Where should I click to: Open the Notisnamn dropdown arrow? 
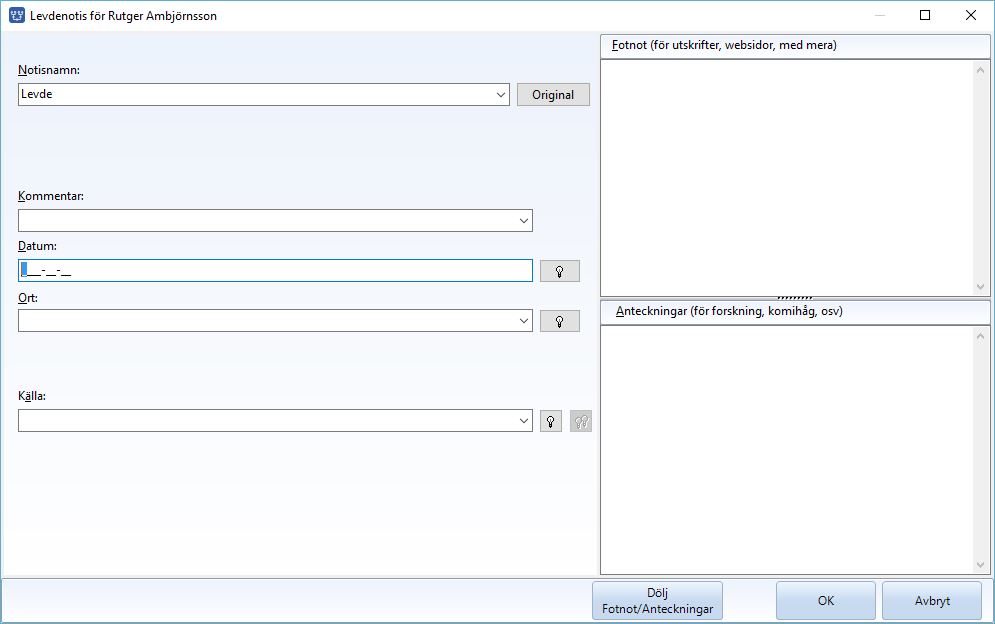point(501,95)
